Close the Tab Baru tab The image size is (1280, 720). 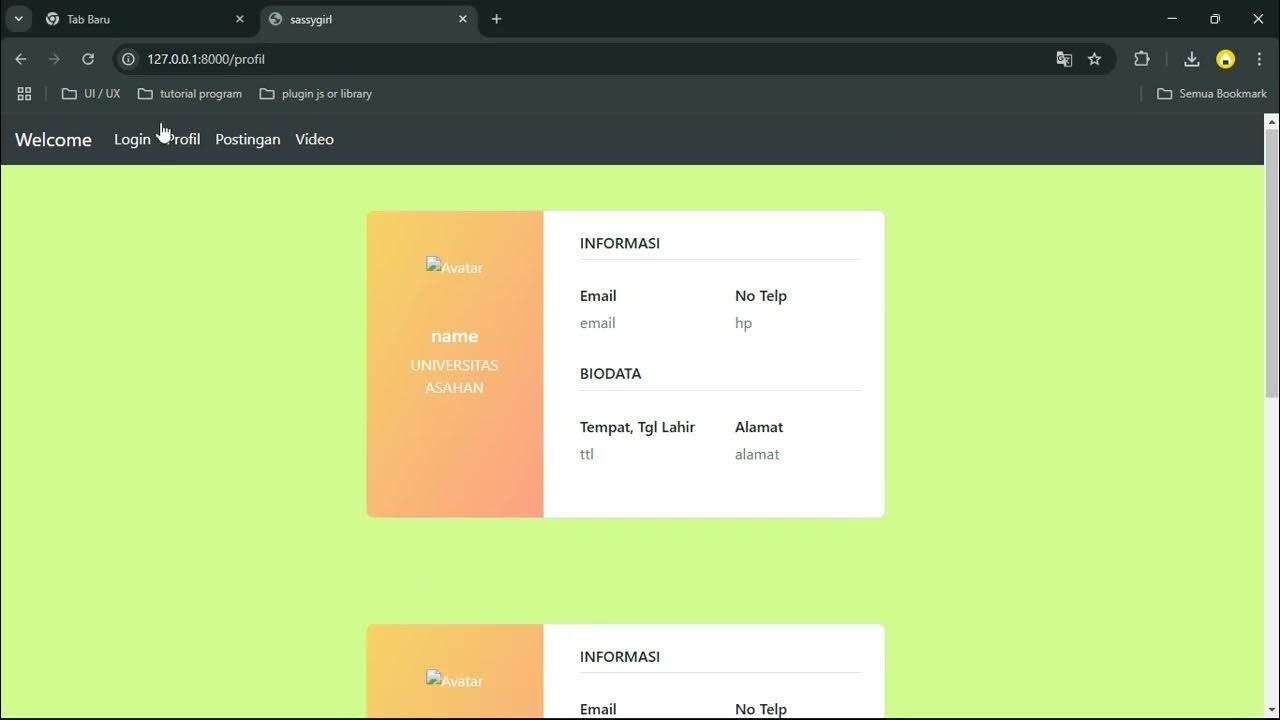click(x=239, y=19)
